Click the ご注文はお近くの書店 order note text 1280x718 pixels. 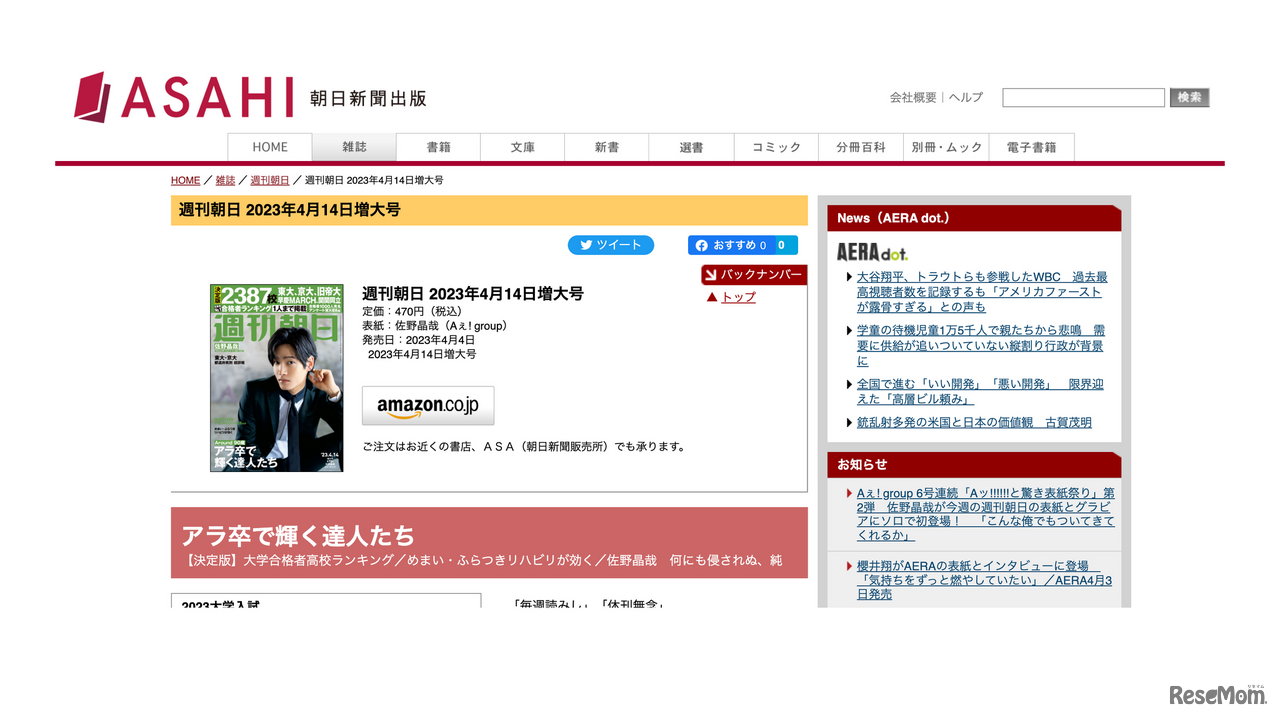coord(525,447)
